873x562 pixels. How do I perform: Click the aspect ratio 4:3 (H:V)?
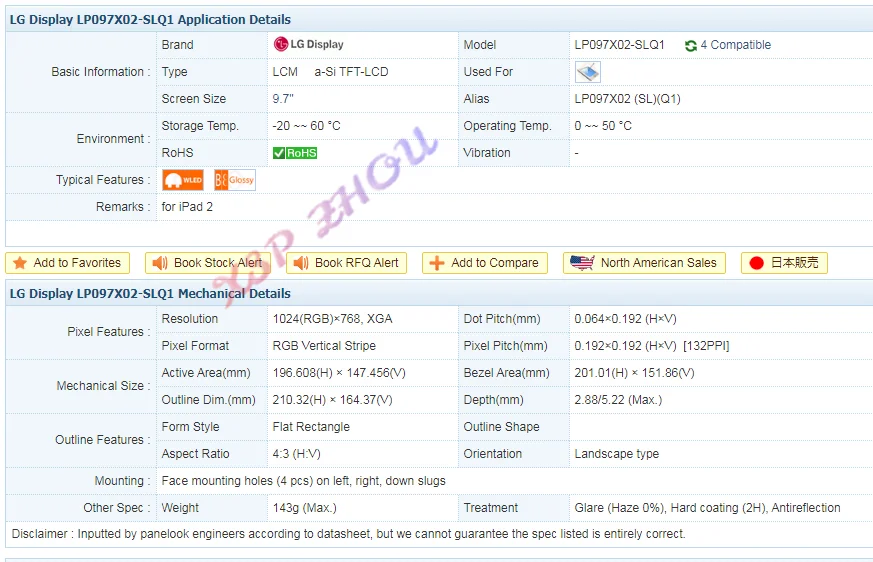point(296,453)
